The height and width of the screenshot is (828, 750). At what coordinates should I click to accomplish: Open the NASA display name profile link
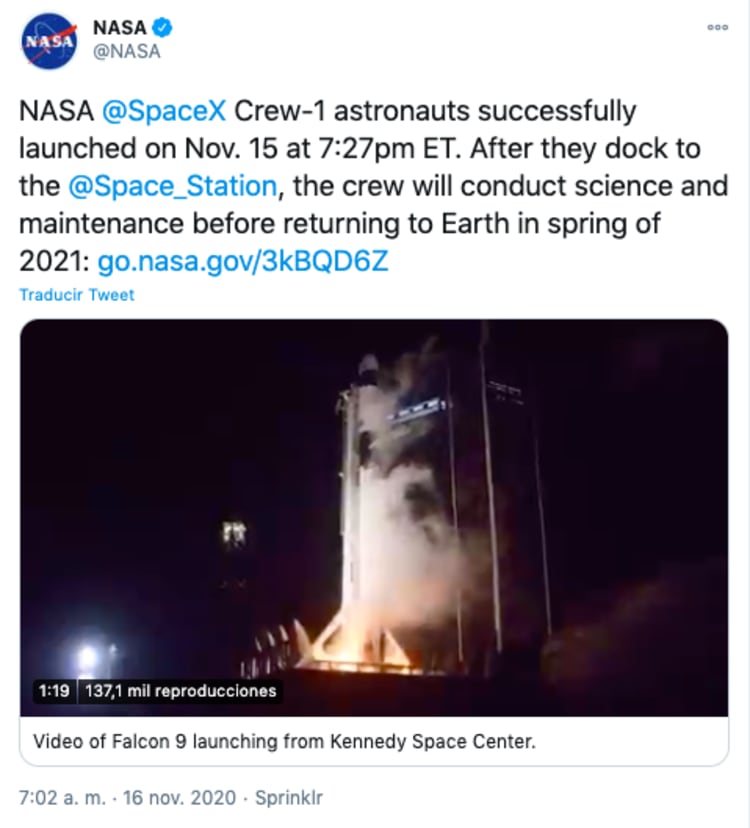pyautogui.click(x=121, y=28)
